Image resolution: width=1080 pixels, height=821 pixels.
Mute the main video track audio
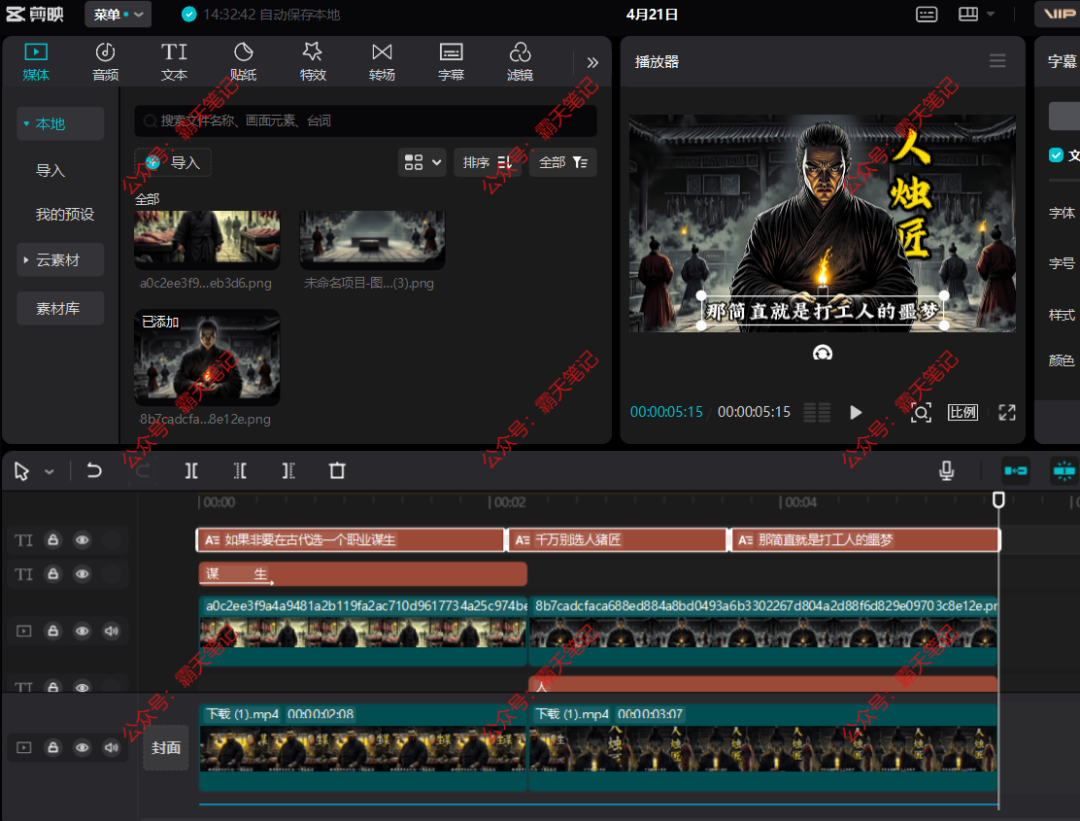[x=111, y=747]
